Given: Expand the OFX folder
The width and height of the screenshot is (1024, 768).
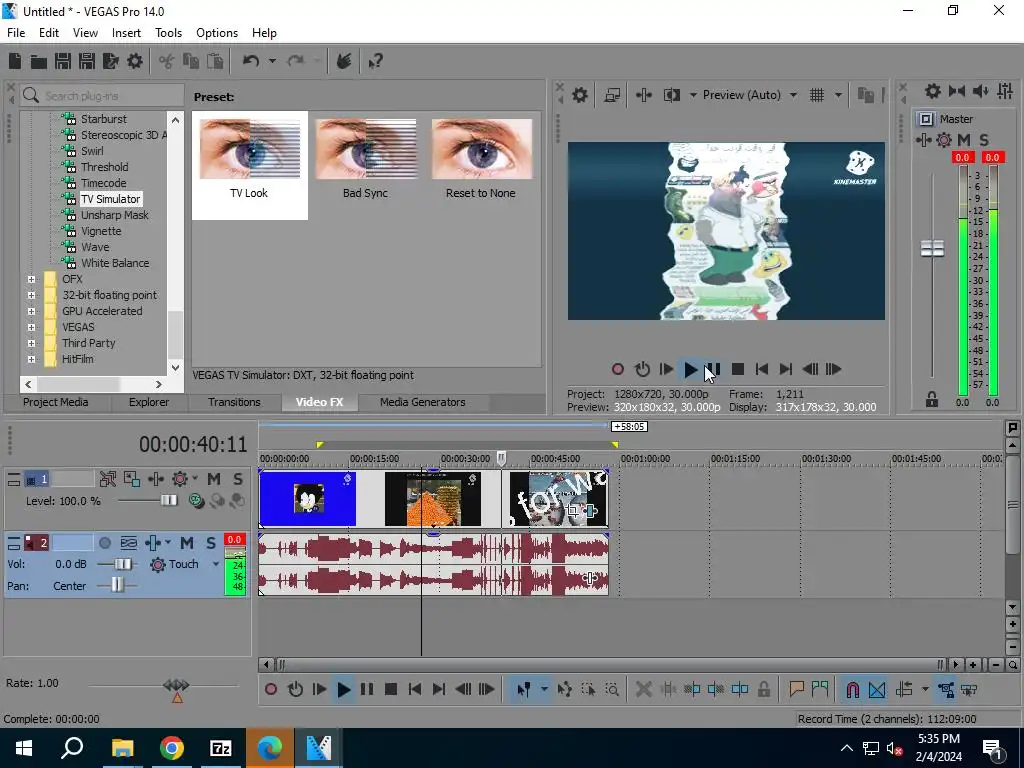Looking at the screenshot, I should pos(31,280).
